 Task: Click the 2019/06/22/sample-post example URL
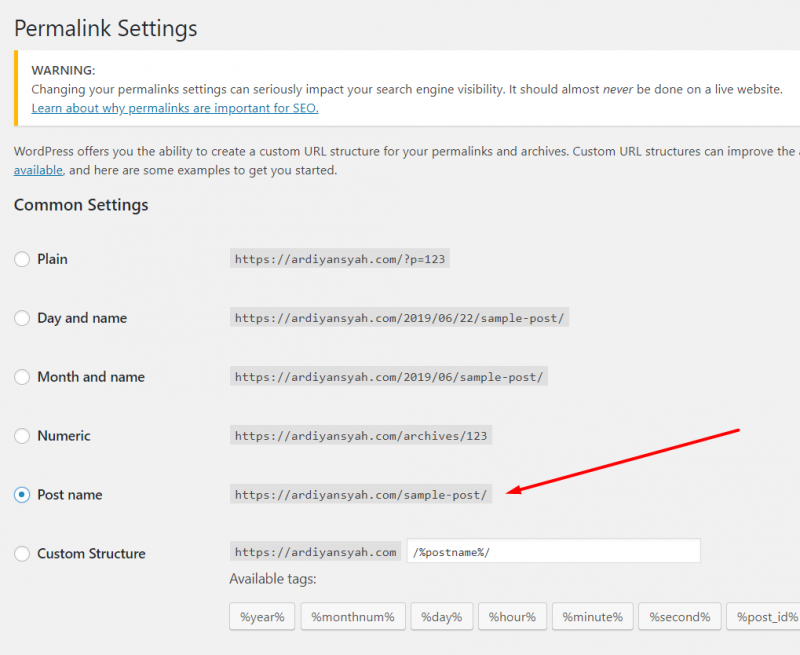[x=399, y=318]
